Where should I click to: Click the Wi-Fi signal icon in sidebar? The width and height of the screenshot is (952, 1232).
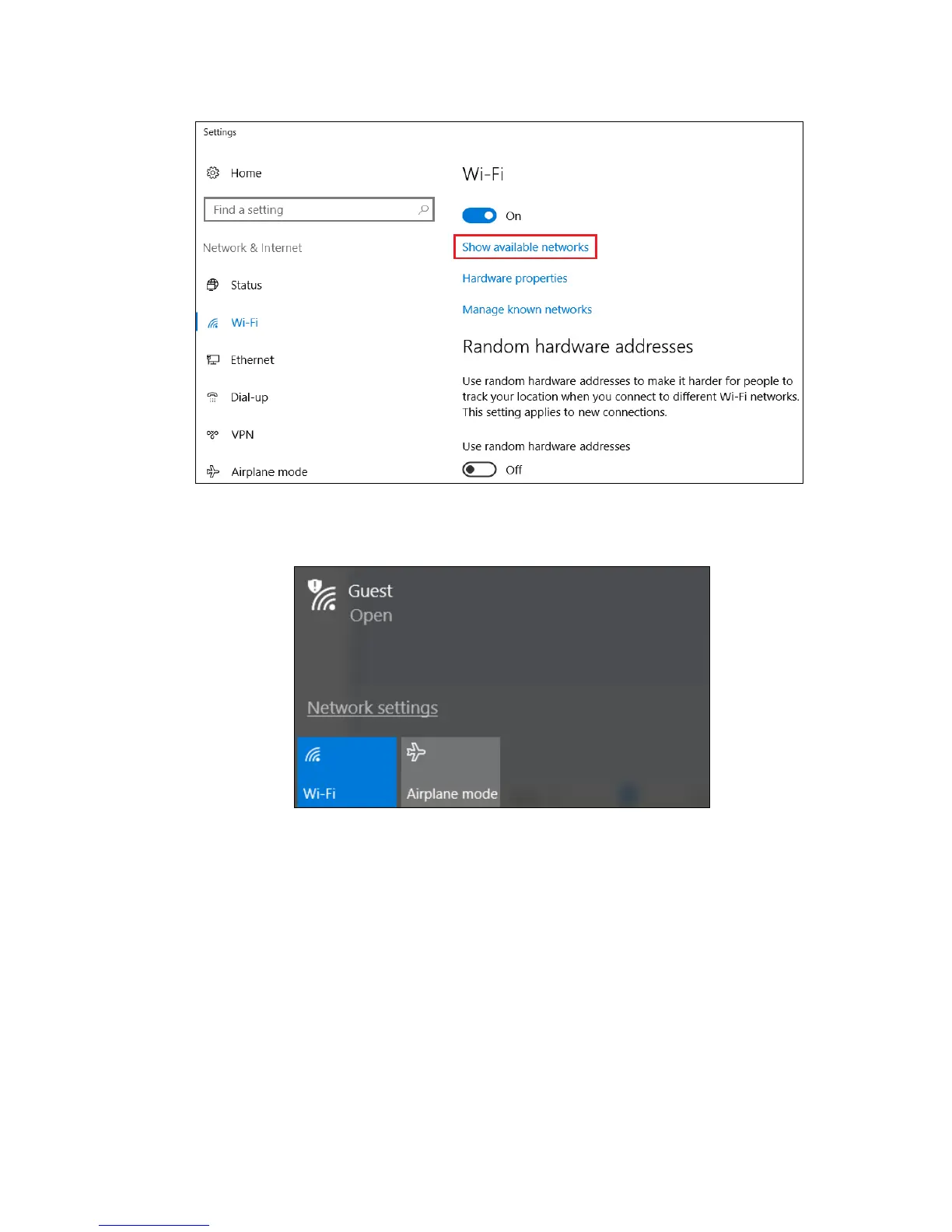[x=213, y=323]
